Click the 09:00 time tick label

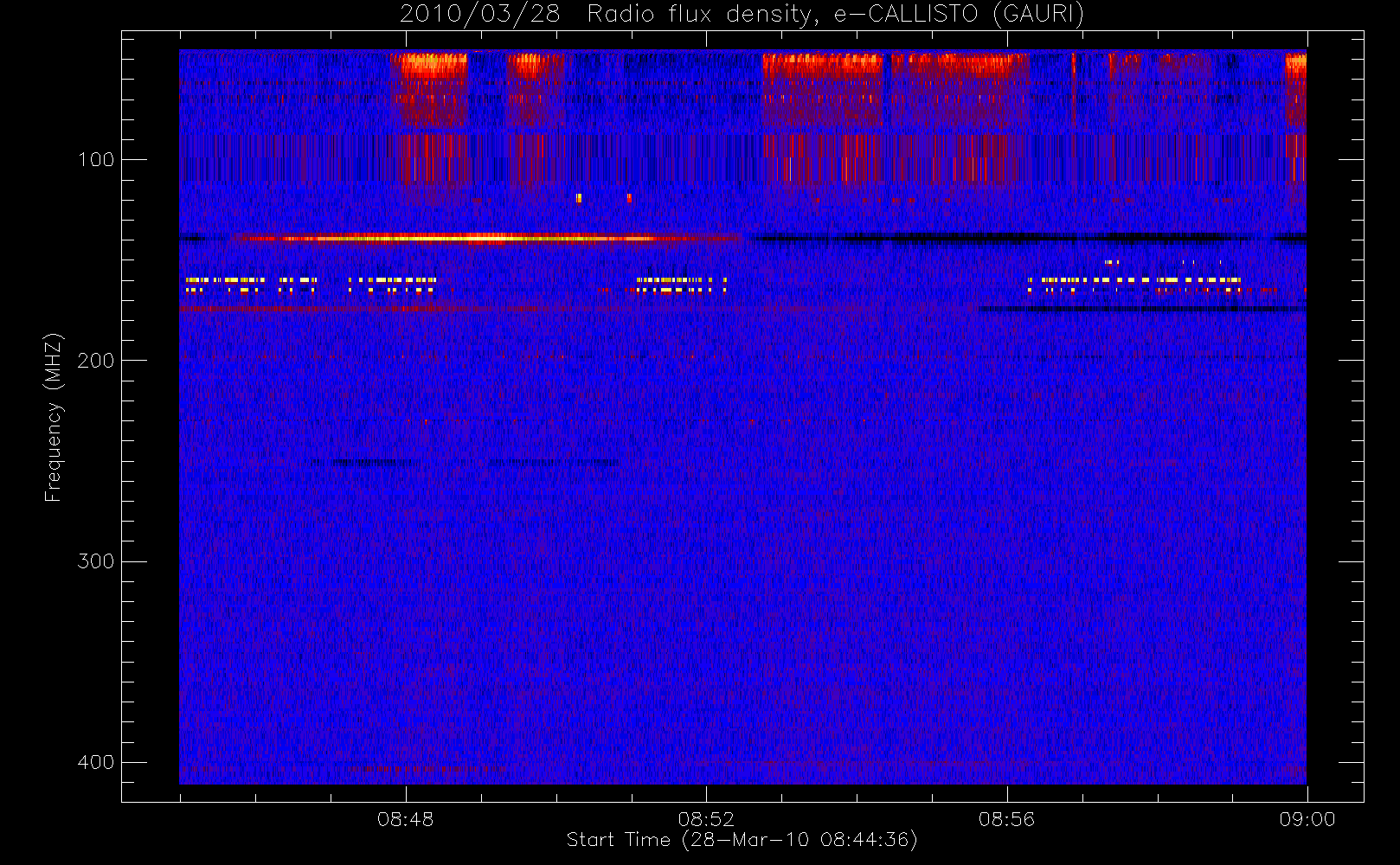(1307, 819)
